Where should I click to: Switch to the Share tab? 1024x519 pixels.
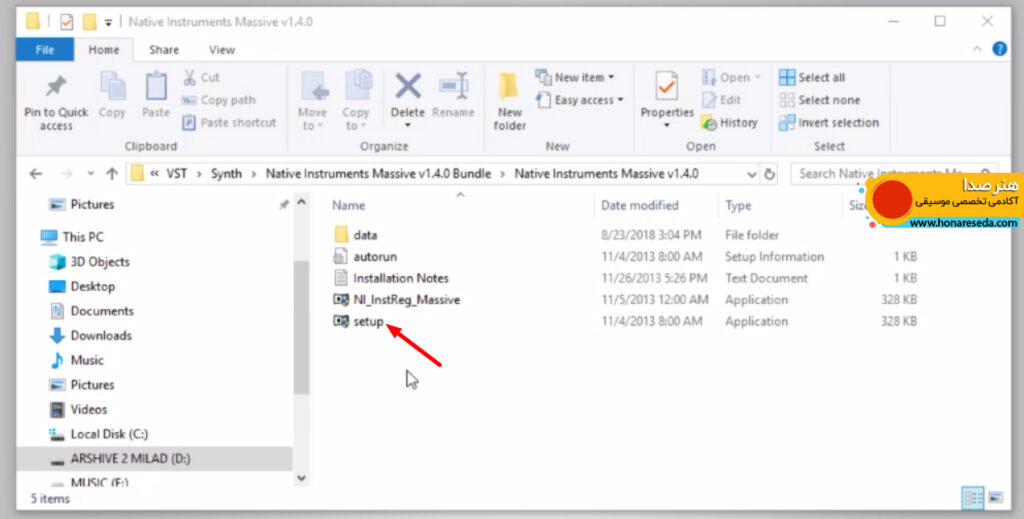coord(164,50)
